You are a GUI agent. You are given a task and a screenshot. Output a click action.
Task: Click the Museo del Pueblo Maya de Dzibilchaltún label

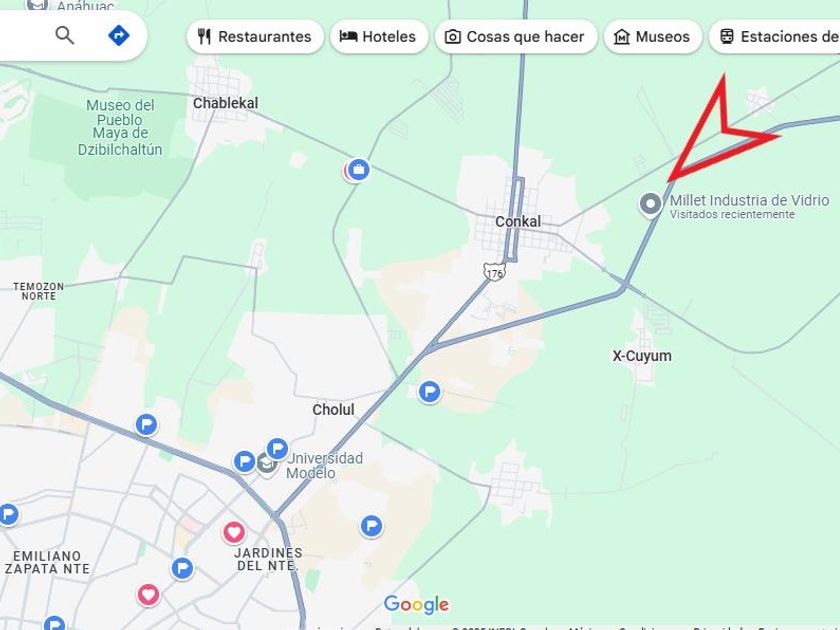119,128
